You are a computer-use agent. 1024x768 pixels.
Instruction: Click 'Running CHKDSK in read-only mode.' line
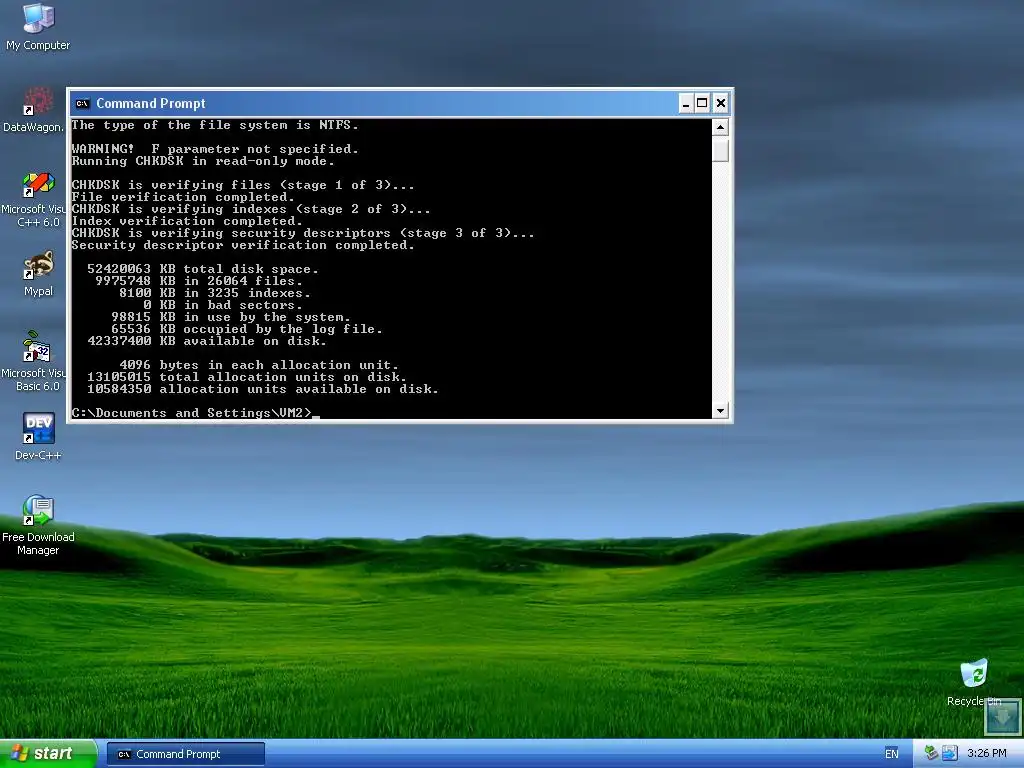(x=203, y=161)
